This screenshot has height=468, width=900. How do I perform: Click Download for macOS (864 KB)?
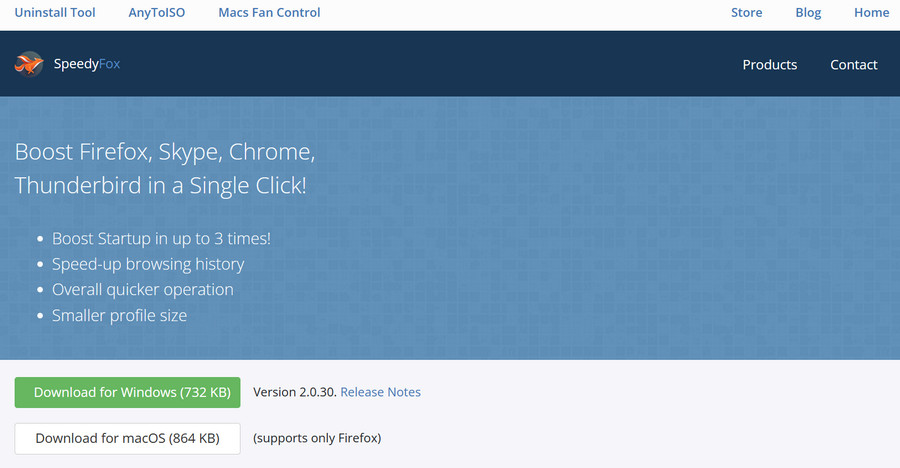(x=127, y=439)
